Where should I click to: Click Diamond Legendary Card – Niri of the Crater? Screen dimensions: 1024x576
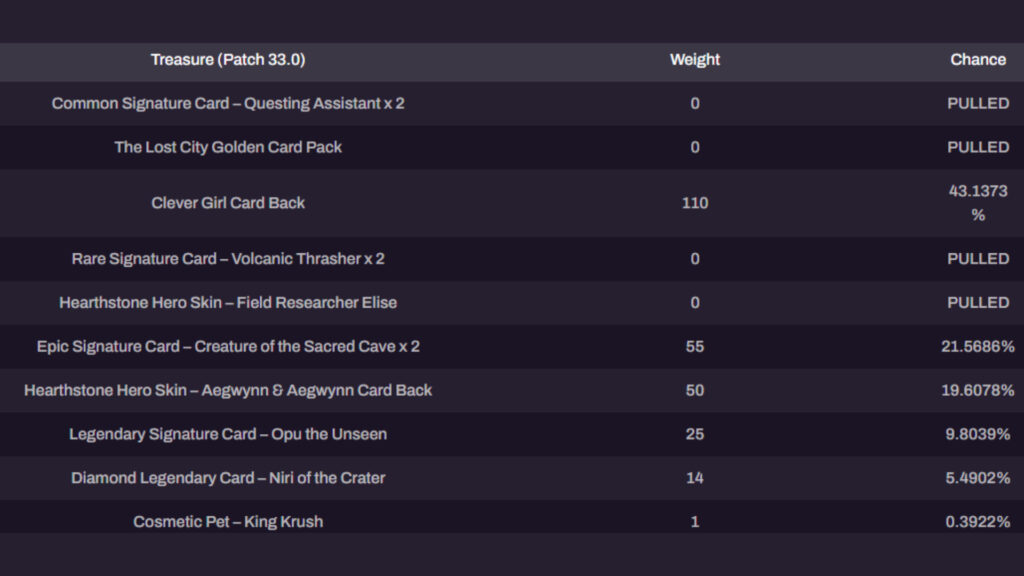click(x=228, y=478)
